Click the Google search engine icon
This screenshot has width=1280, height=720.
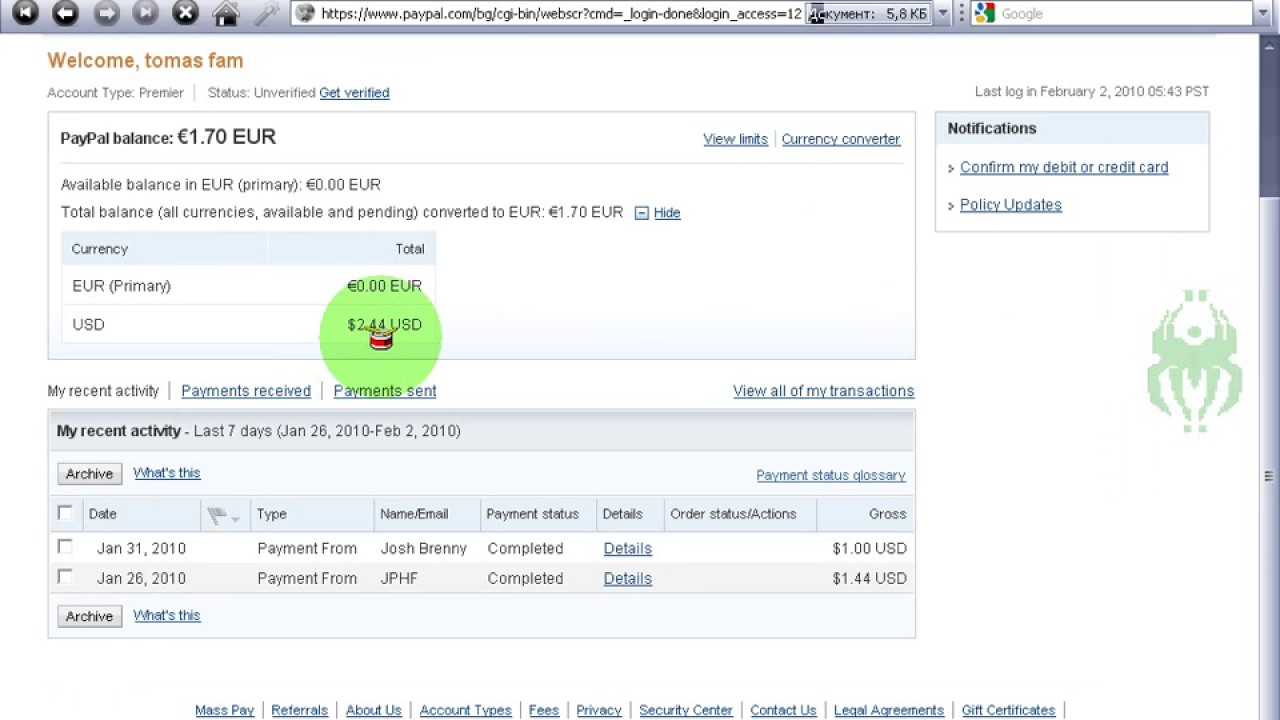[x=984, y=14]
